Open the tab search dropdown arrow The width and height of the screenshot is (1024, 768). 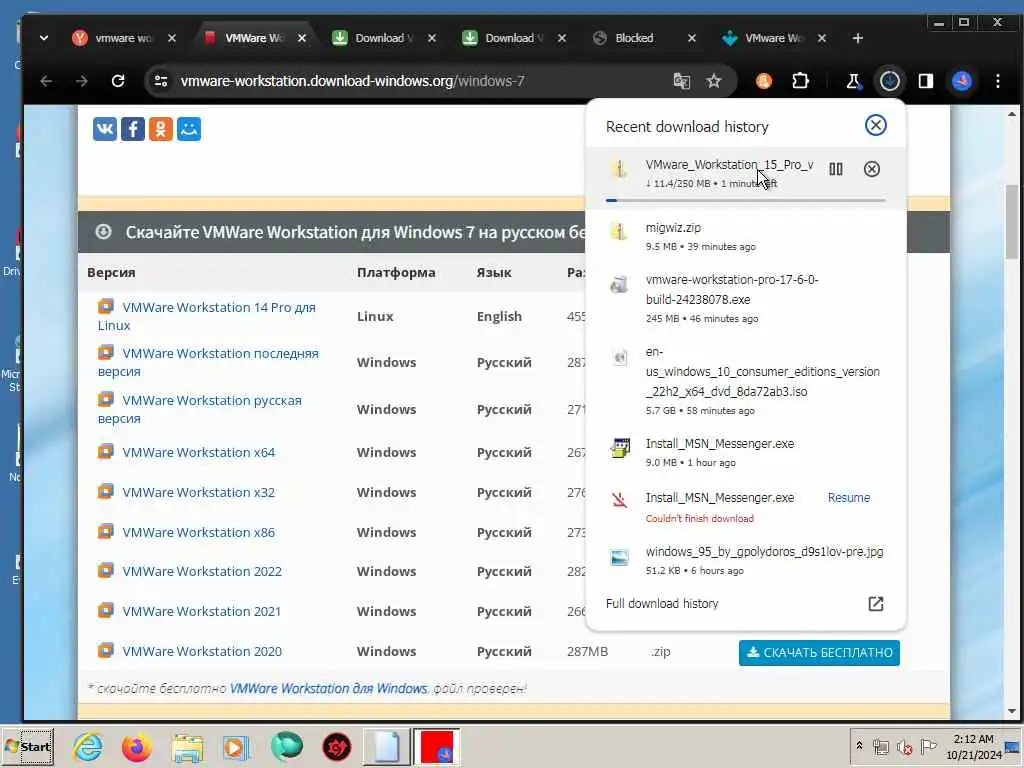44,38
